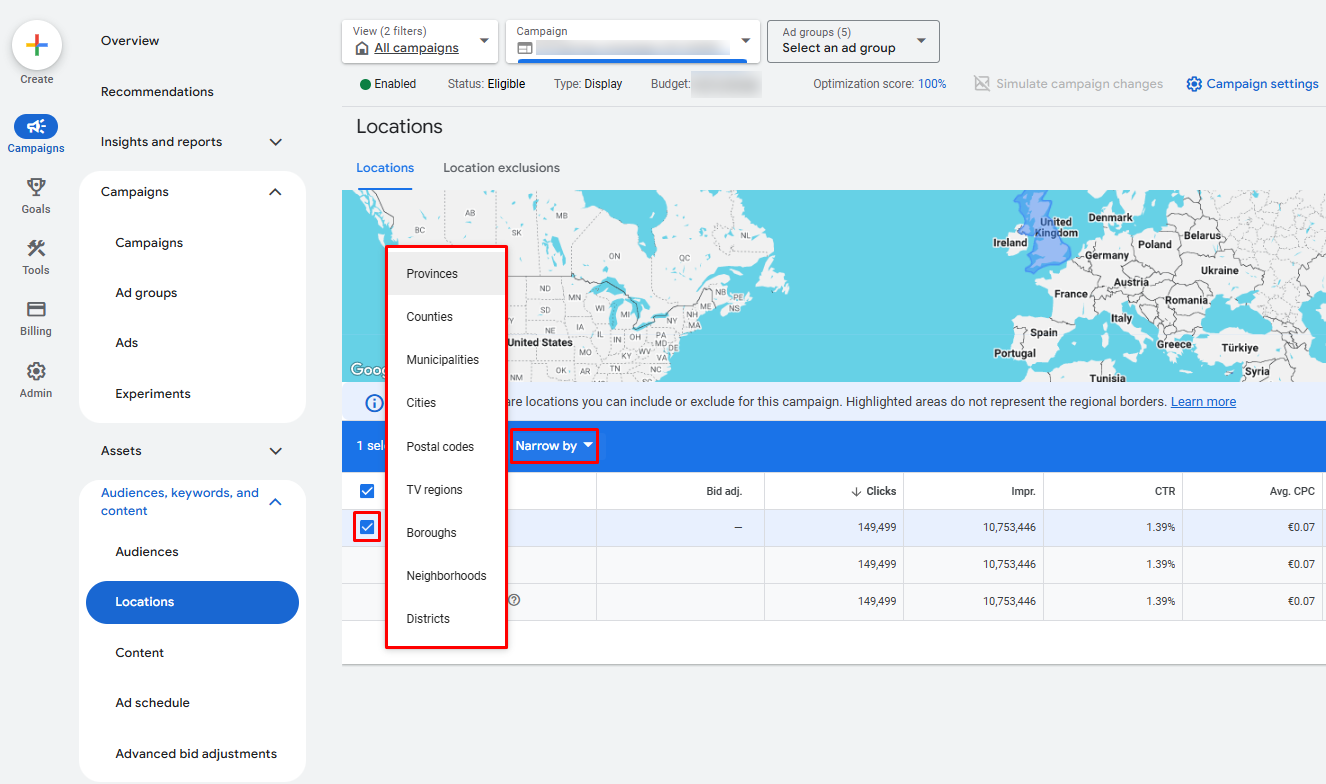The height and width of the screenshot is (784, 1326).
Task: Toggle the header select-all checkbox
Action: pyautogui.click(x=367, y=491)
